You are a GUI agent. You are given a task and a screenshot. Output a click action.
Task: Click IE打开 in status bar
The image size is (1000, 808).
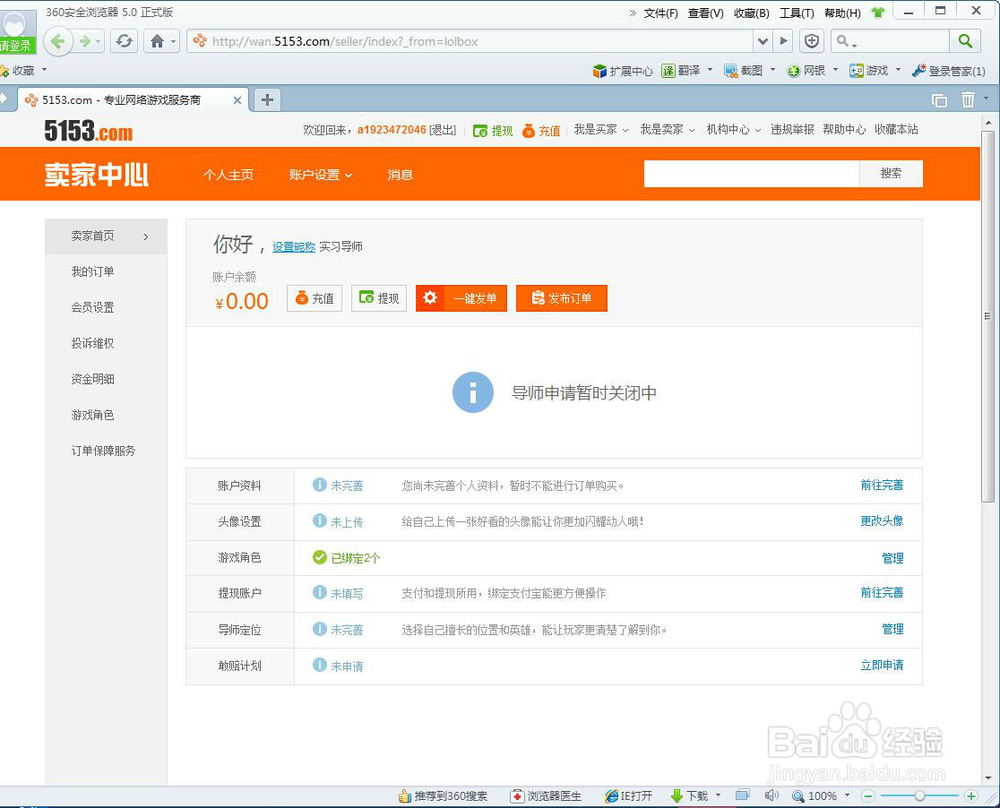tap(628, 796)
